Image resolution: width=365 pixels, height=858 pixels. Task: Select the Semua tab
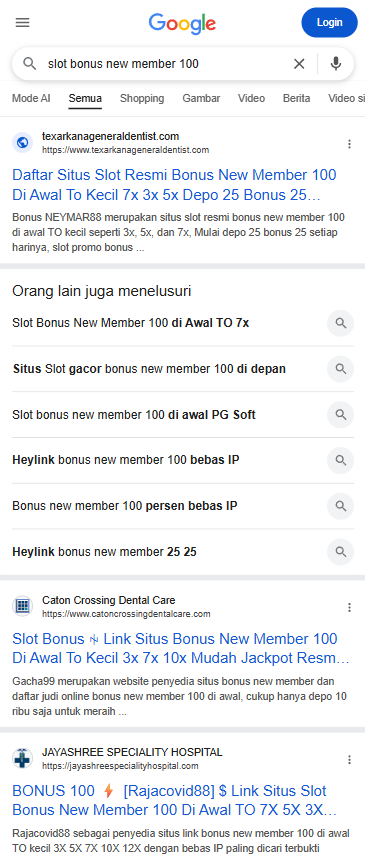point(85,98)
